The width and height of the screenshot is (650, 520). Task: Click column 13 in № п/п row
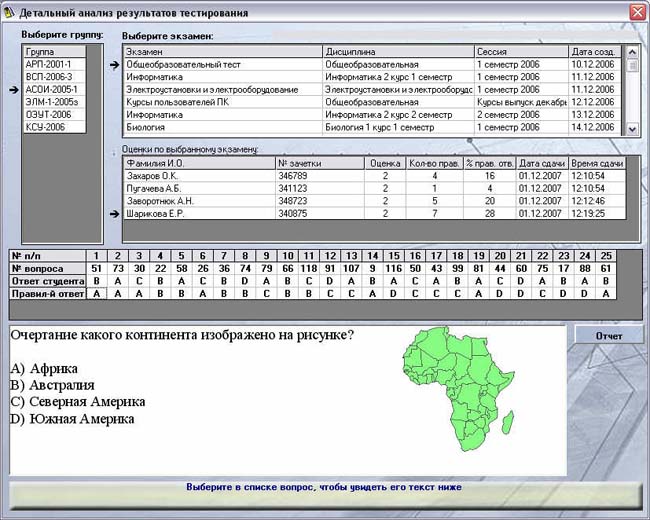pos(351,255)
